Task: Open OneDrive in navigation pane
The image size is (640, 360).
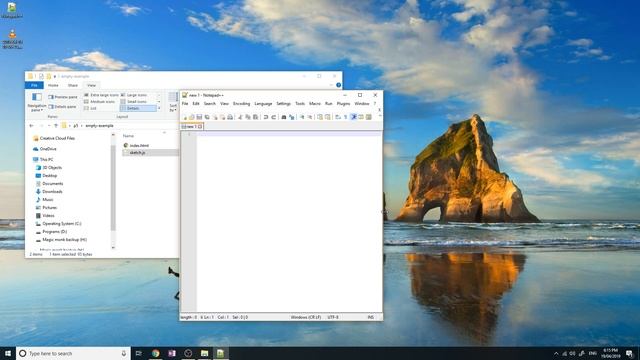Action: click(45, 149)
